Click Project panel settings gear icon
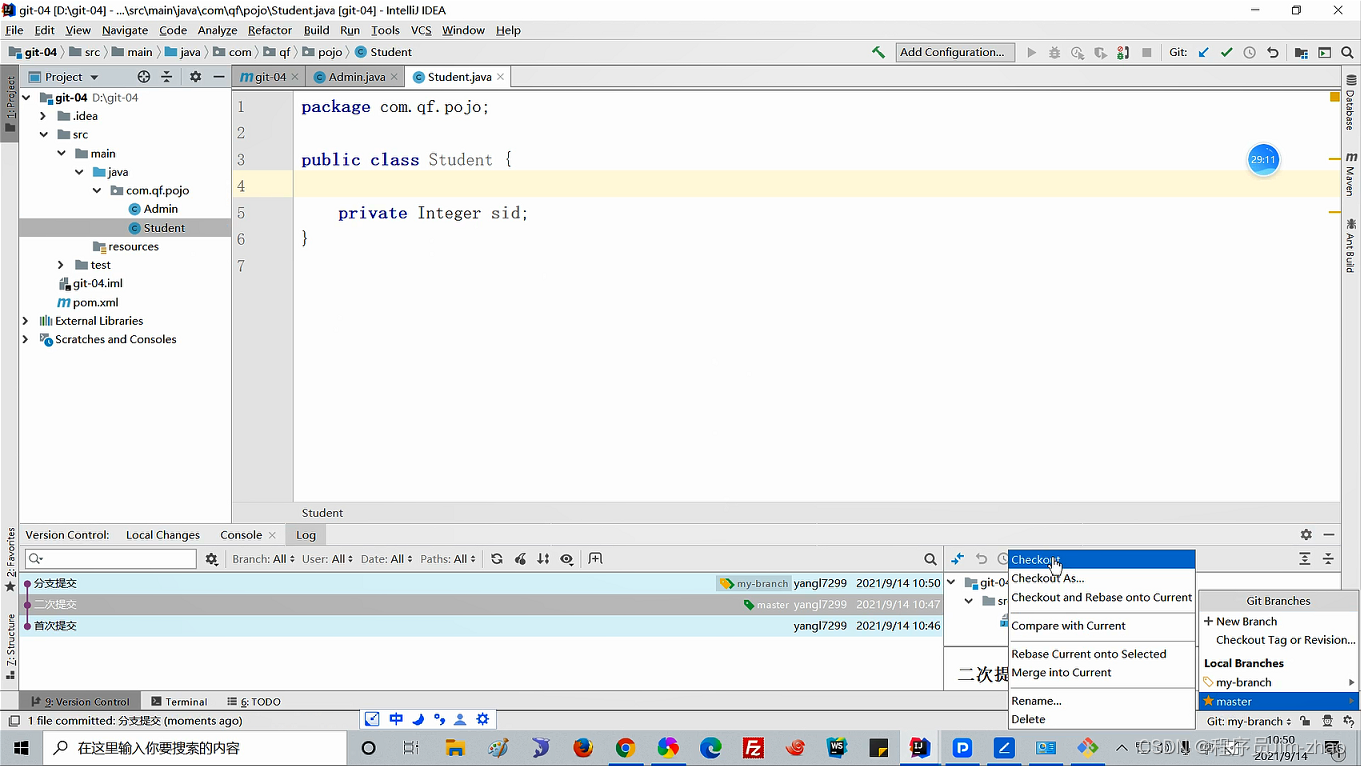 pyautogui.click(x=195, y=77)
